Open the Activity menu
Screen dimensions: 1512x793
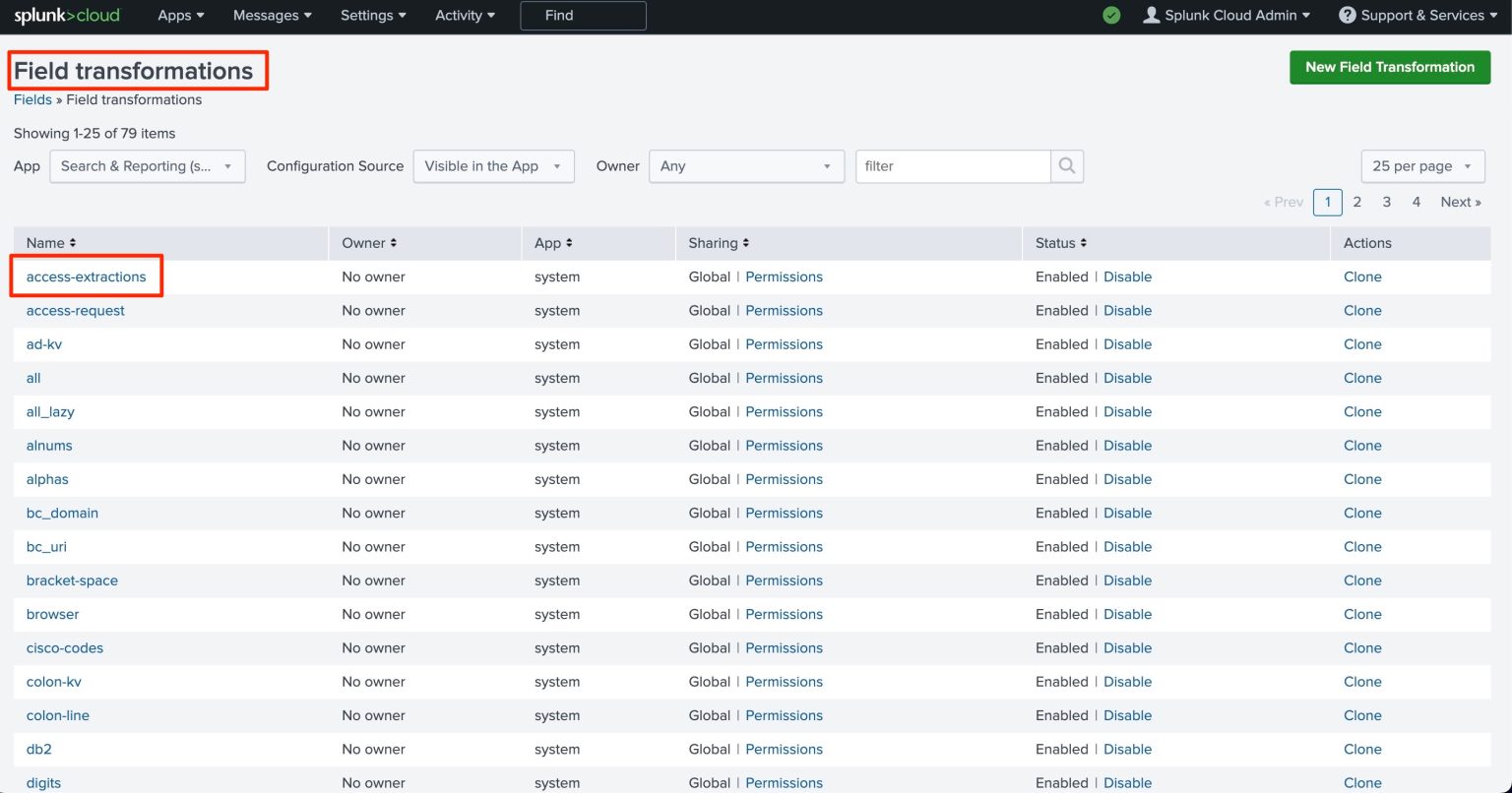(466, 16)
